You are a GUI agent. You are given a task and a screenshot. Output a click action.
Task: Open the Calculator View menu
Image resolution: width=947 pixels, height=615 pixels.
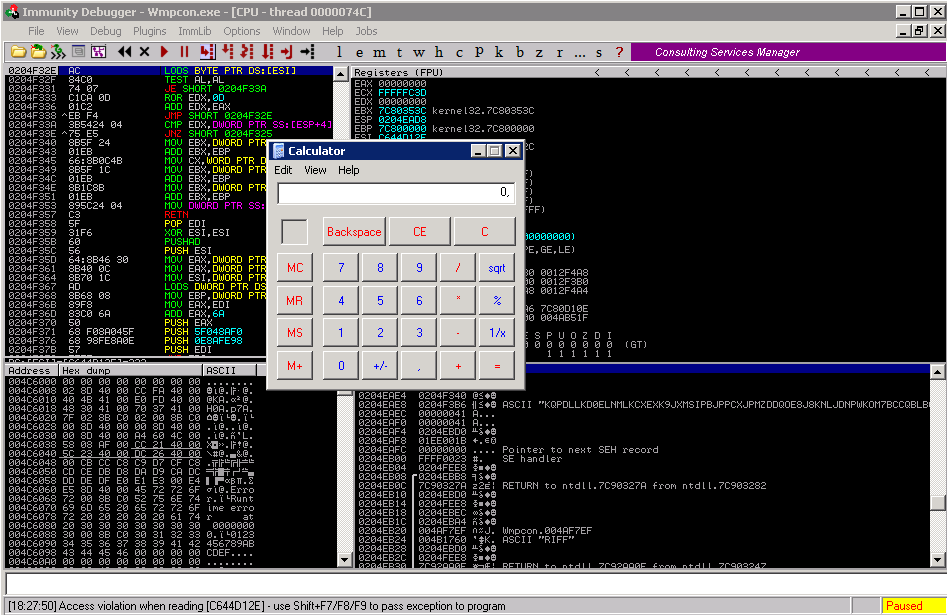[315, 170]
